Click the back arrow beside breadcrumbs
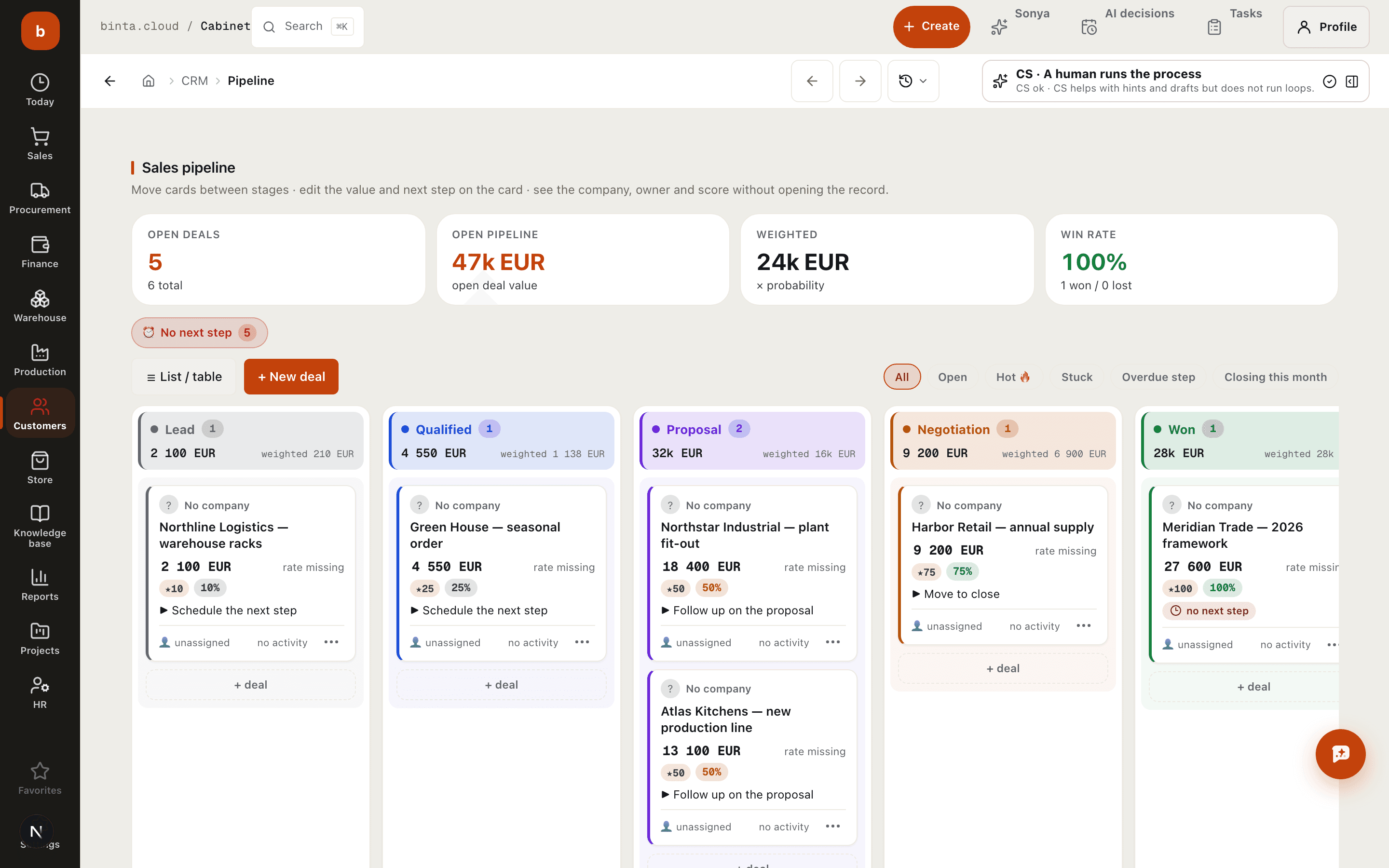The width and height of the screenshot is (1389, 868). coord(110,81)
